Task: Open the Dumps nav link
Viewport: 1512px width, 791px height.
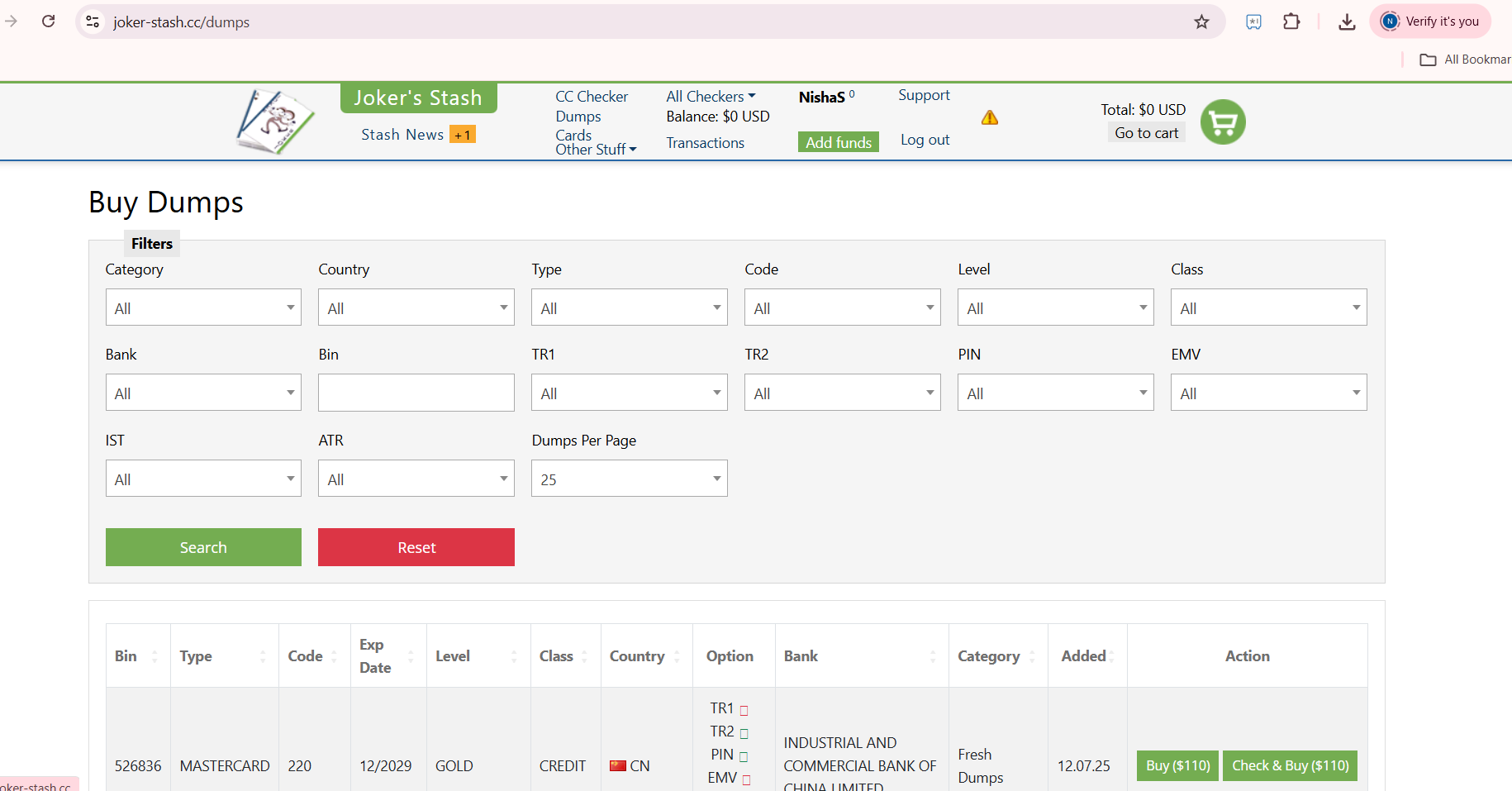Action: [578, 117]
